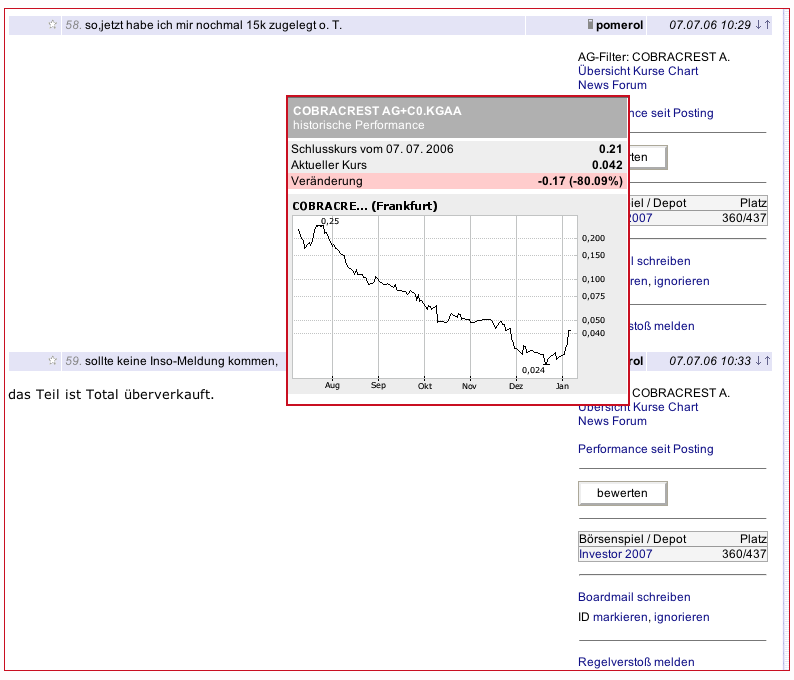Open Übersicht link under post 58 AG-Filter
The height and width of the screenshot is (680, 794).
[604, 71]
